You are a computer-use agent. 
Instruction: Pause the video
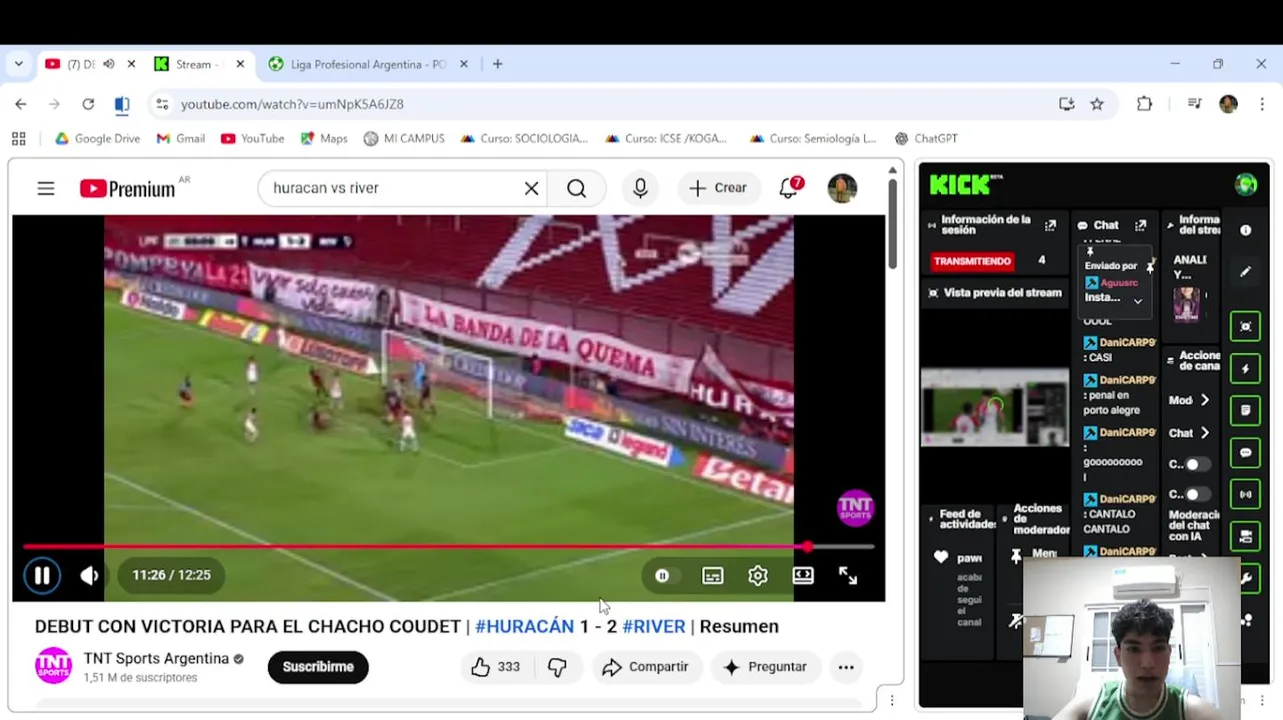pyautogui.click(x=42, y=575)
